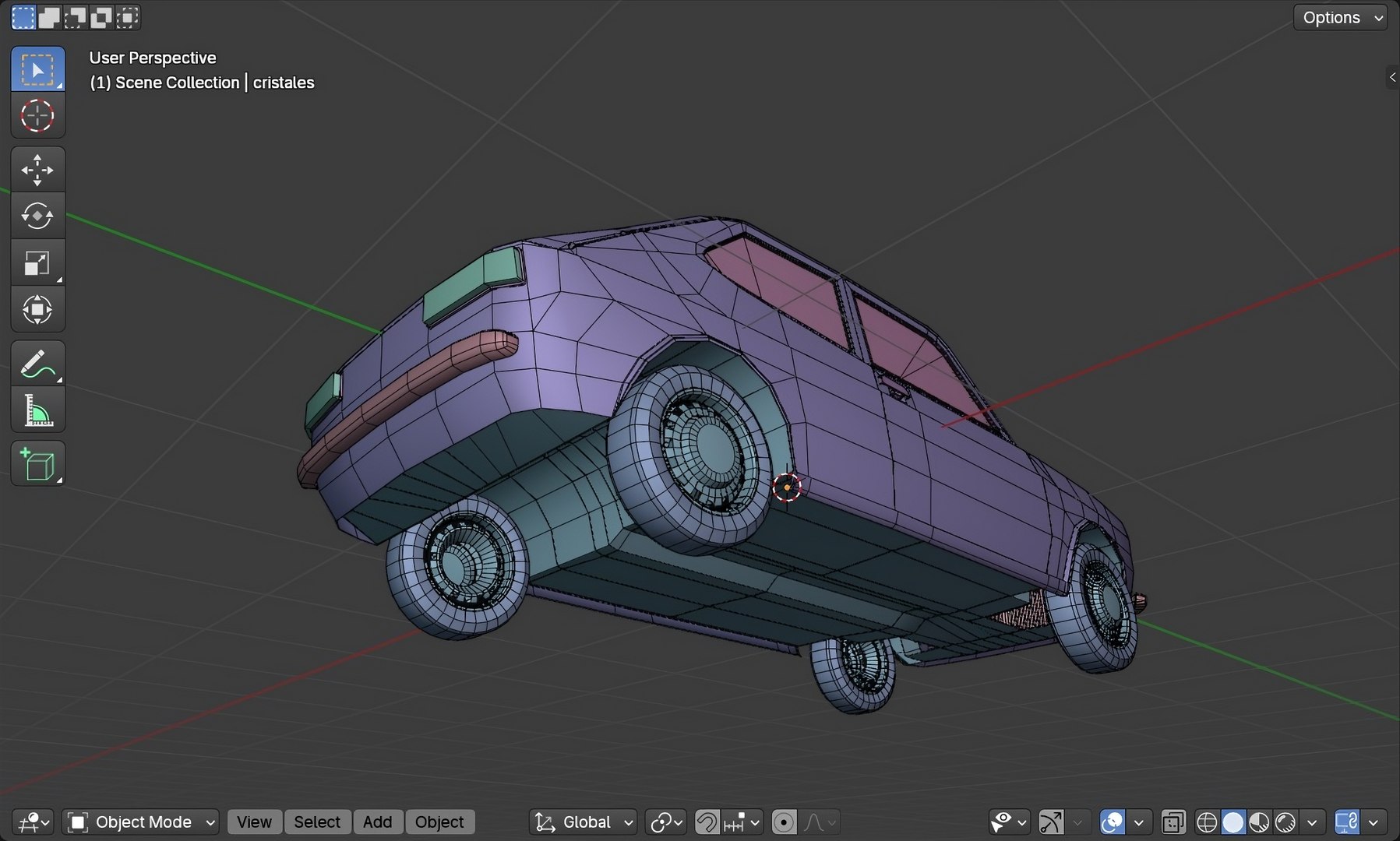Open the Object Mode dropdown
The image size is (1400, 841).
coord(141,822)
